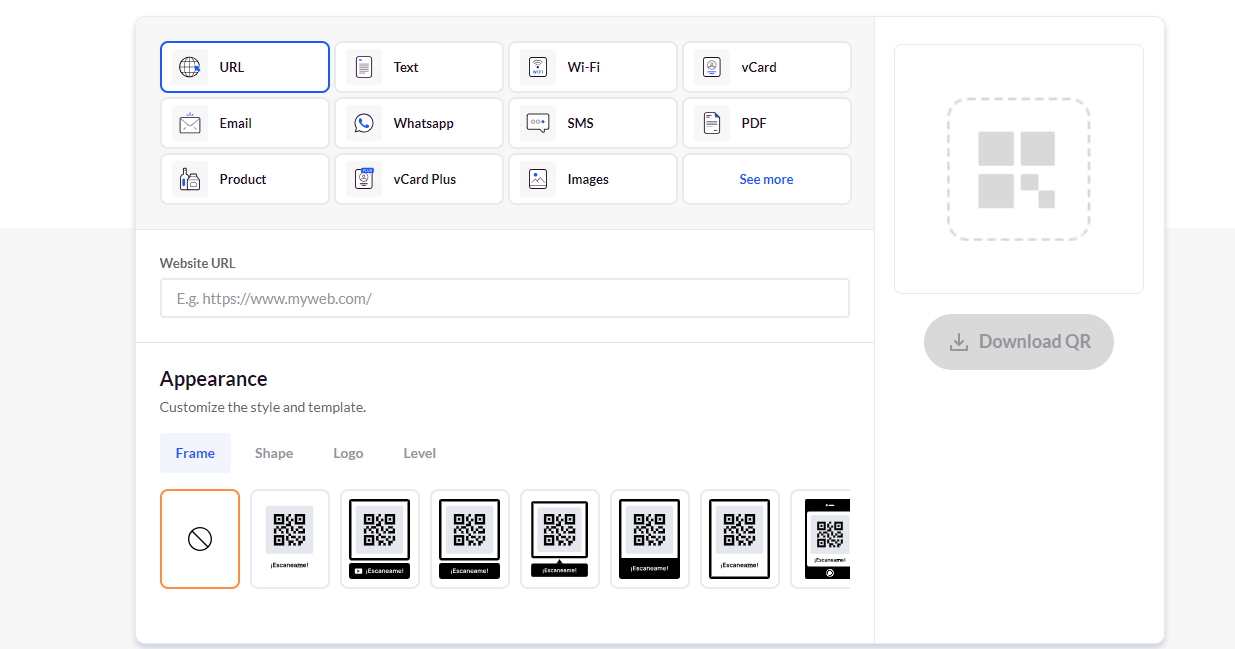Viewport: 1235px width, 649px height.
Task: Pick the Wi-Fi QR type icon
Action: 538,67
